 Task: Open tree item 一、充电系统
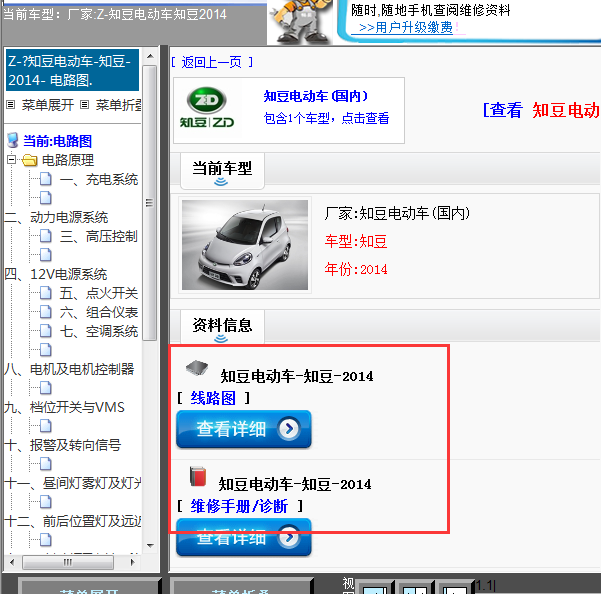[x=99, y=179]
